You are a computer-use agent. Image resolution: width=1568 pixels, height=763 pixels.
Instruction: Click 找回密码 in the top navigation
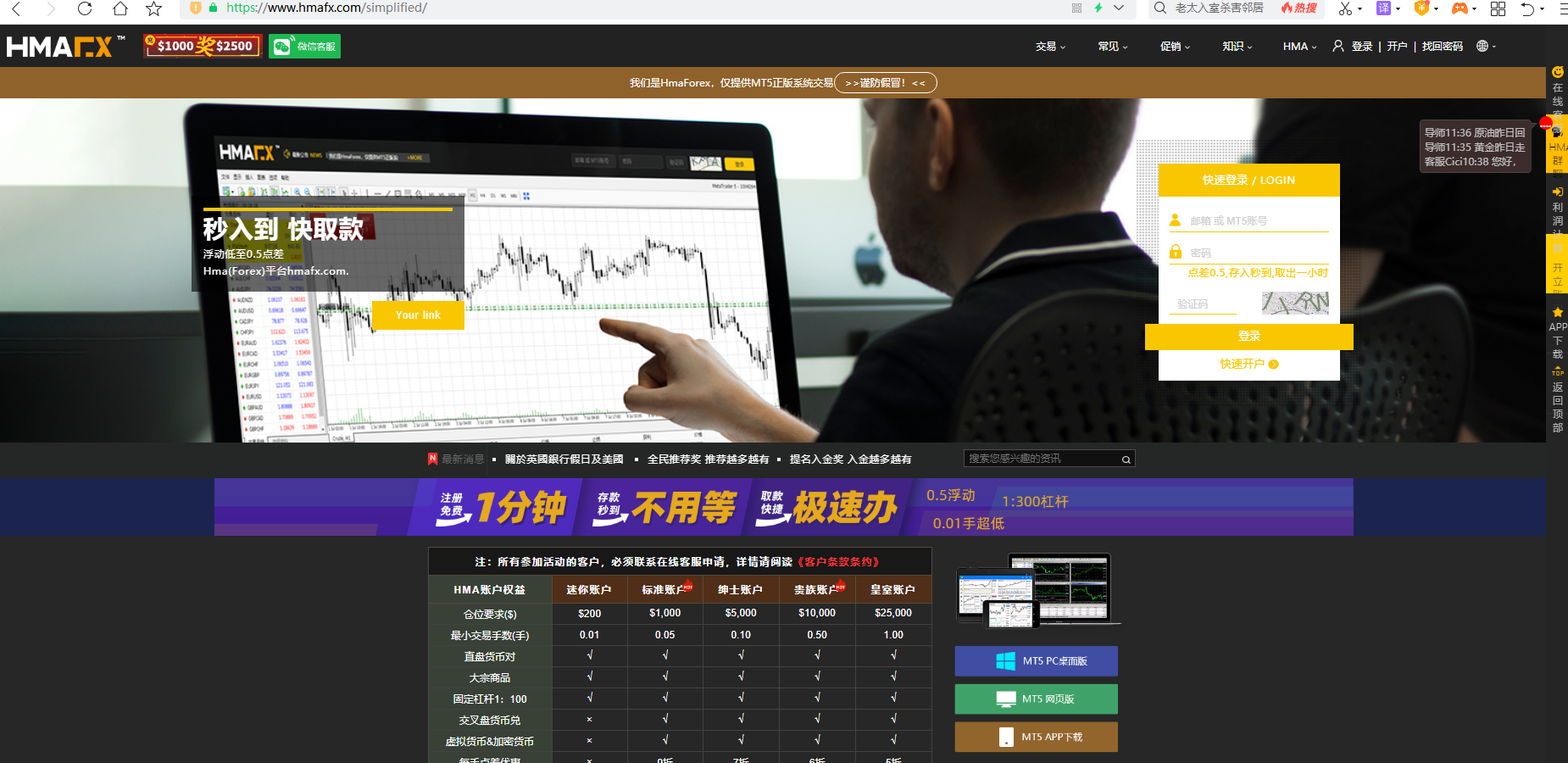[x=1443, y=47]
